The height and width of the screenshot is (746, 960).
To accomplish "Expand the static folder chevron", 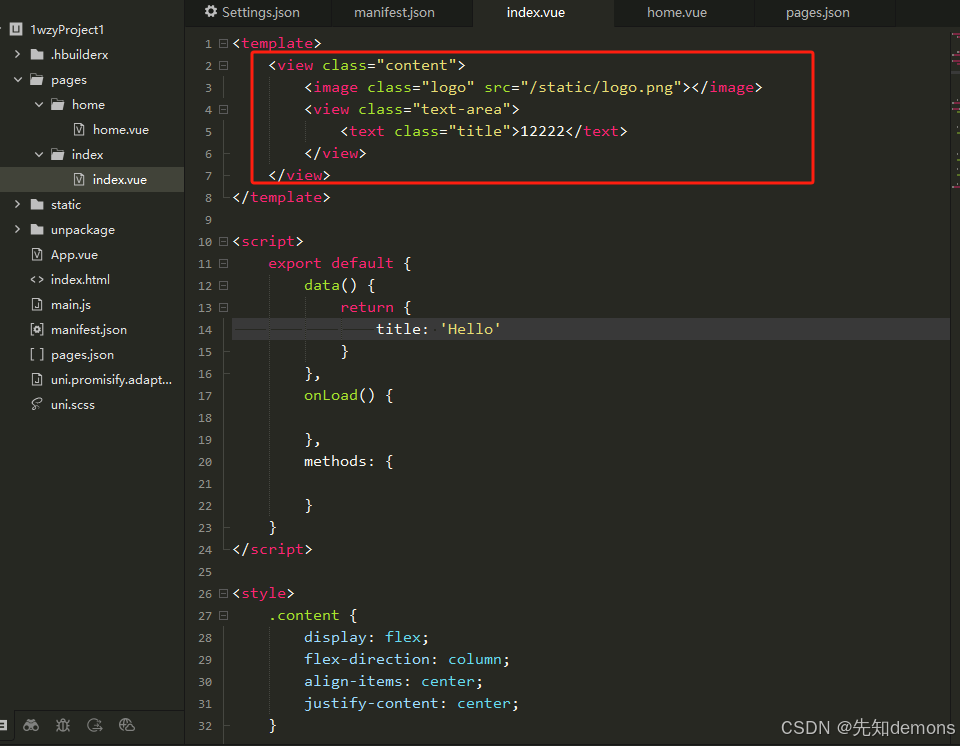I will (17, 205).
